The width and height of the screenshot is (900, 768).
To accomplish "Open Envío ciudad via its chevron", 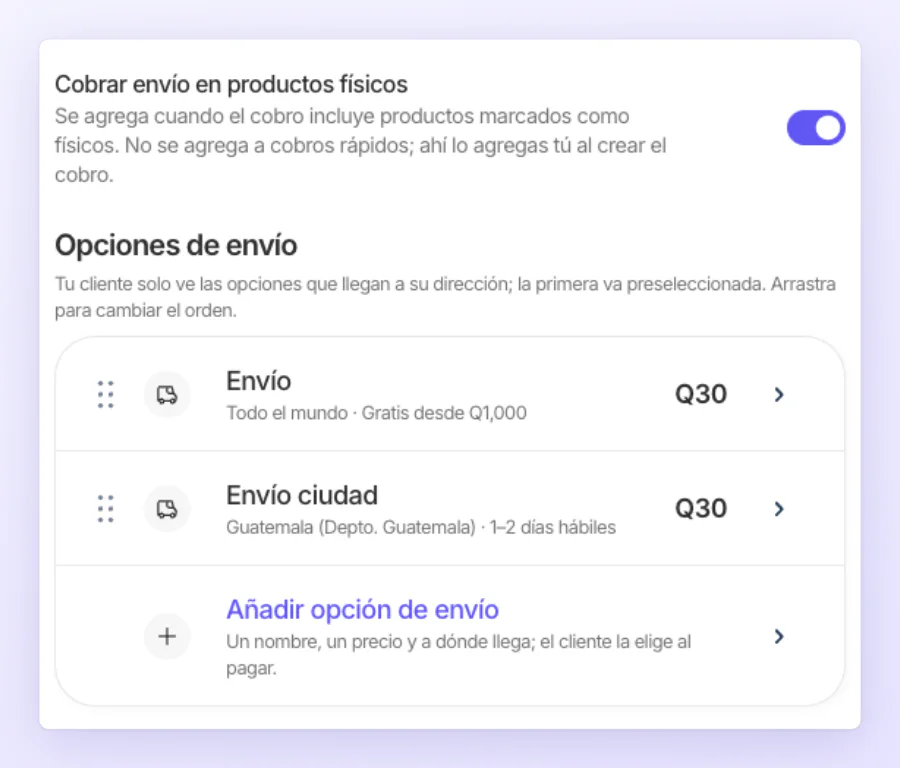I will [779, 509].
